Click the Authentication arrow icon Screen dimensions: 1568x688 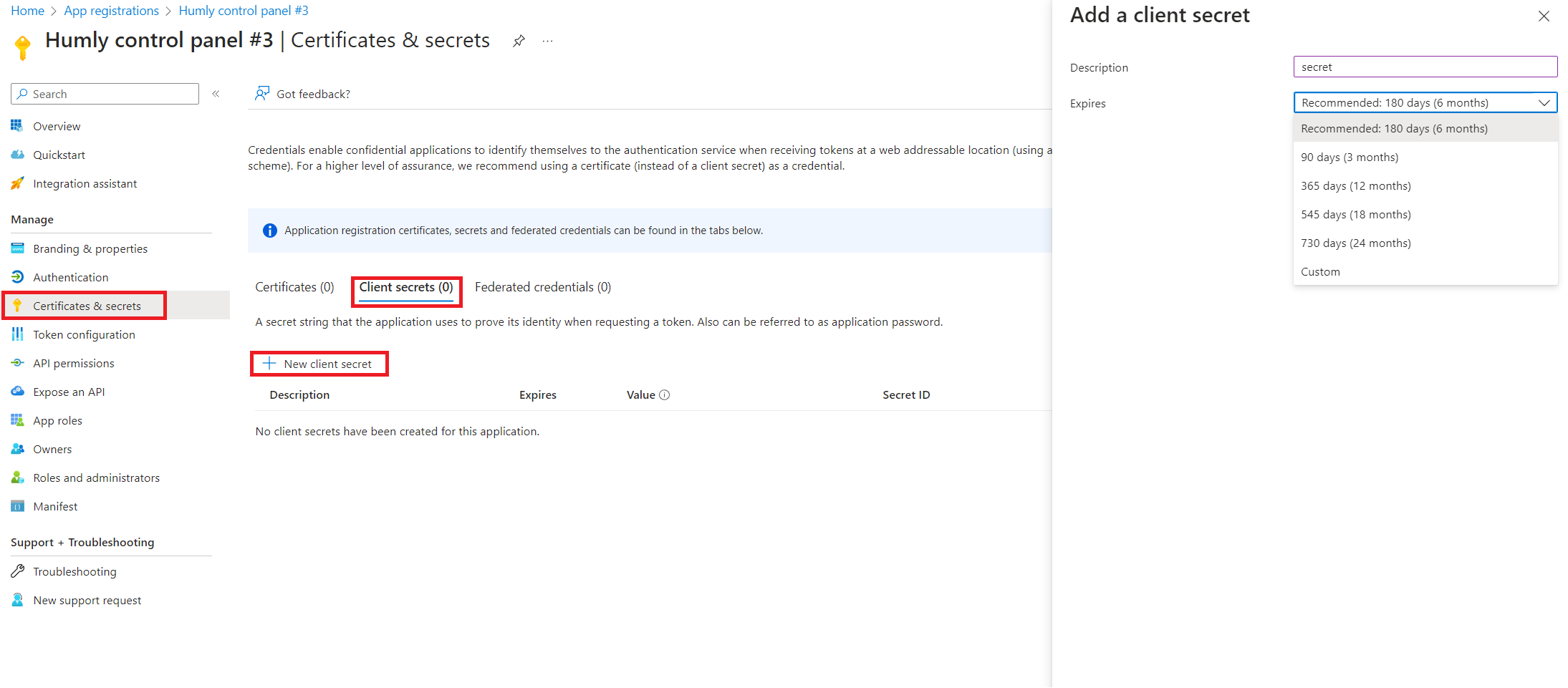pyautogui.click(x=17, y=277)
